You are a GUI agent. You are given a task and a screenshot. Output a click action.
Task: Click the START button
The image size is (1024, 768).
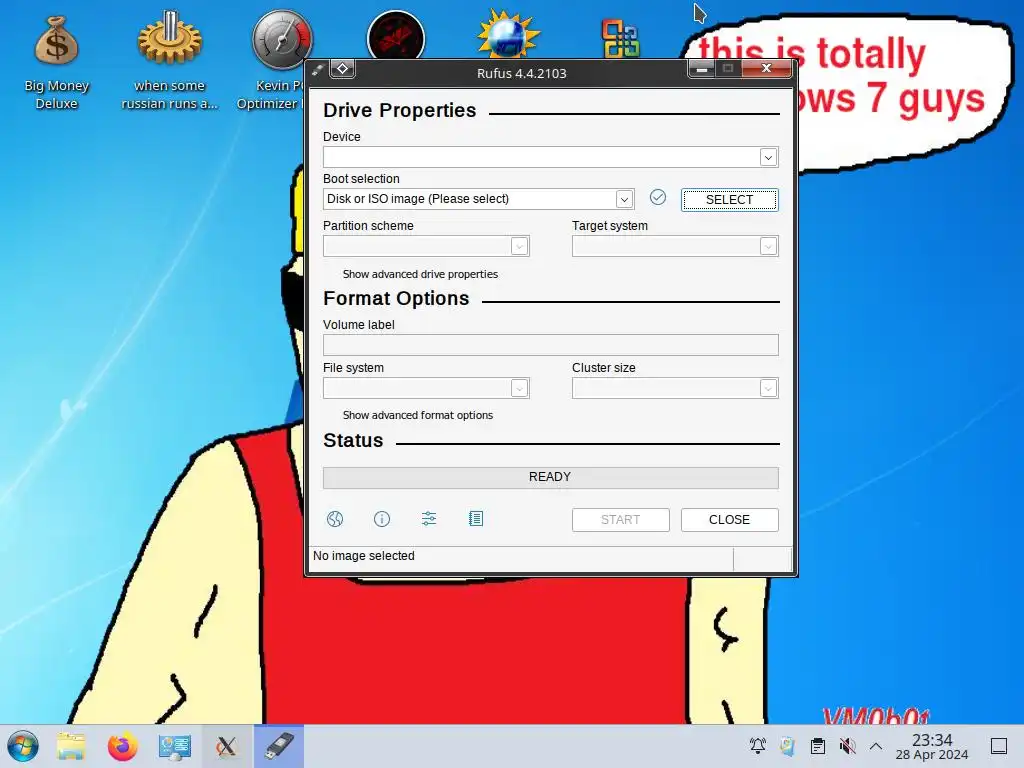[620, 520]
